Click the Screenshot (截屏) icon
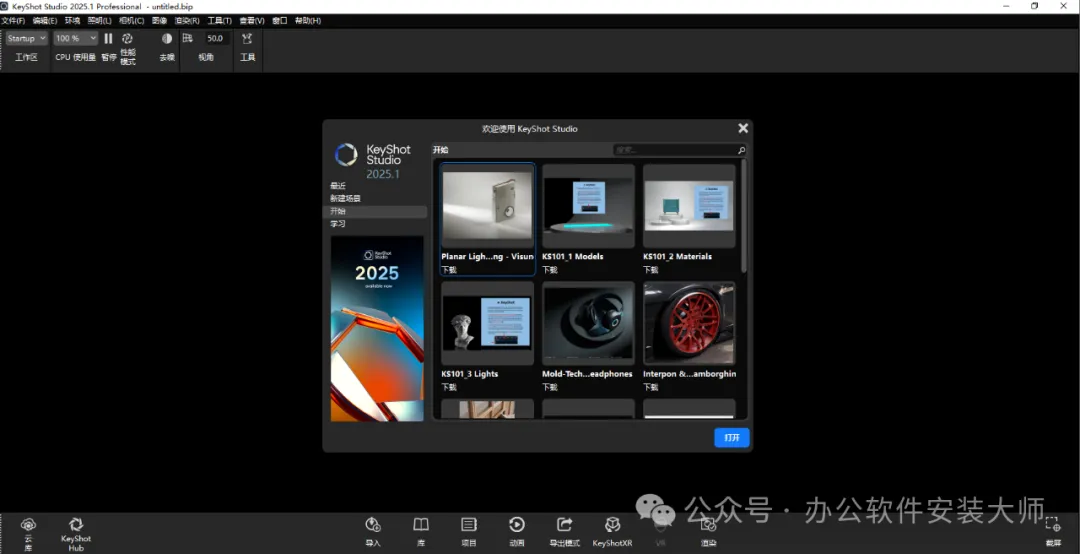Screen dimensions: 1080x554 (1052, 524)
